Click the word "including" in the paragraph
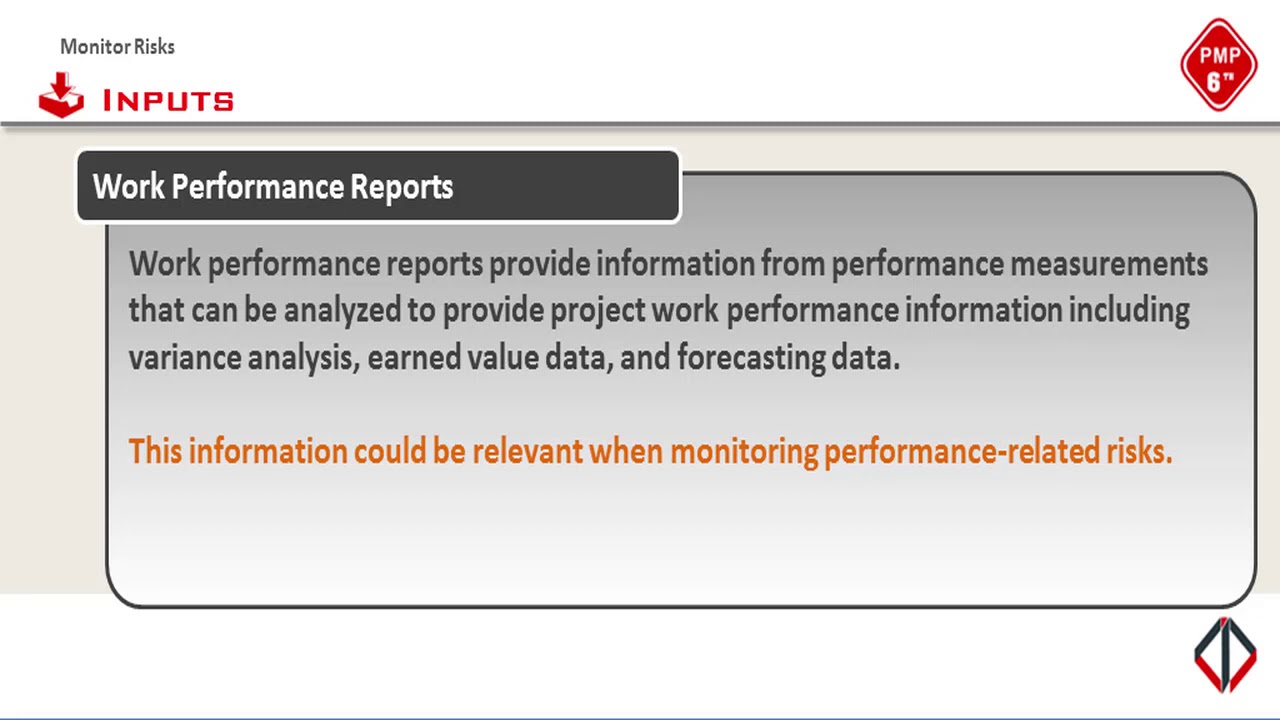1280x720 pixels. (1128, 310)
